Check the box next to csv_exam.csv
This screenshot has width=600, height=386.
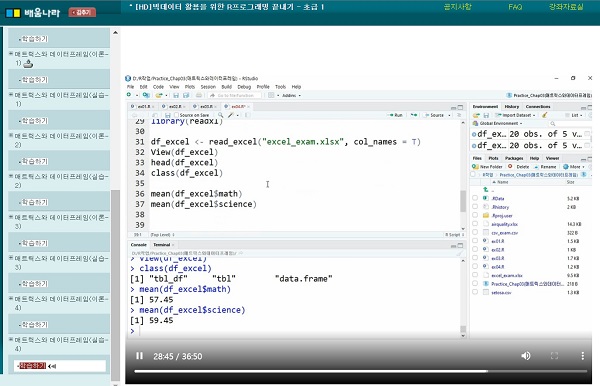(x=475, y=232)
